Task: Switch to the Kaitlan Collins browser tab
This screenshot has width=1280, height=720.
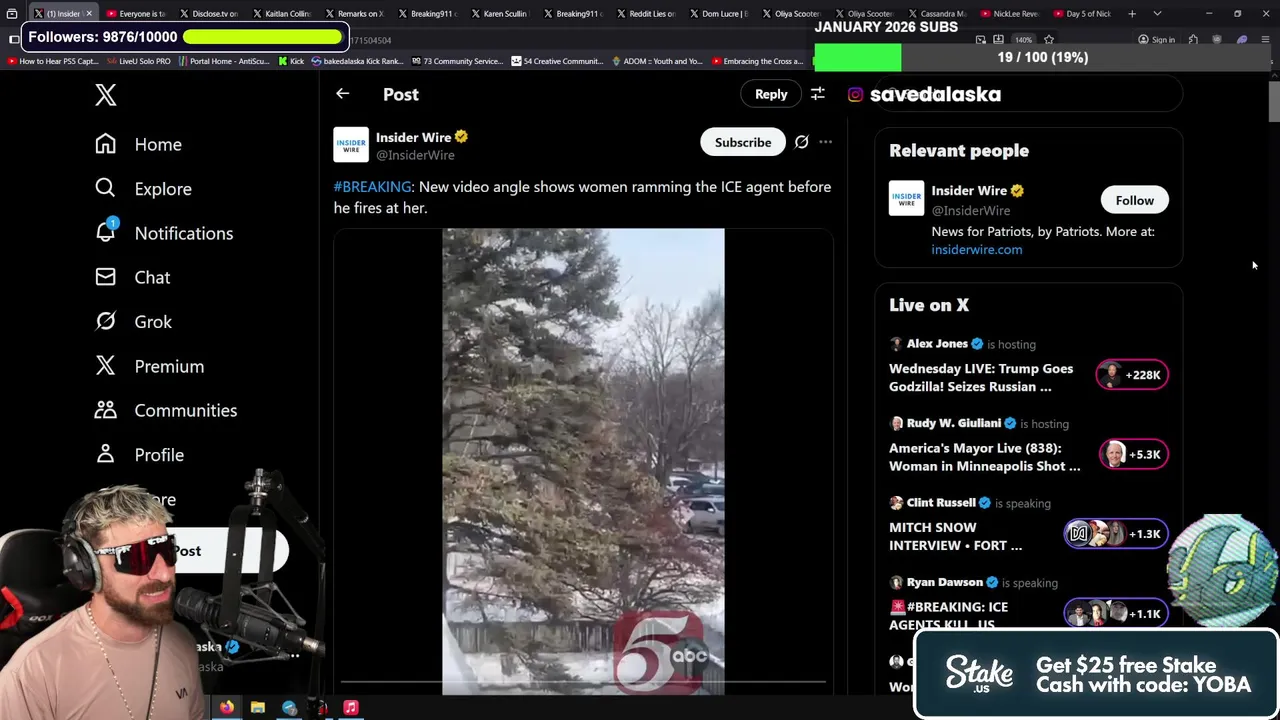Action: [x=283, y=14]
